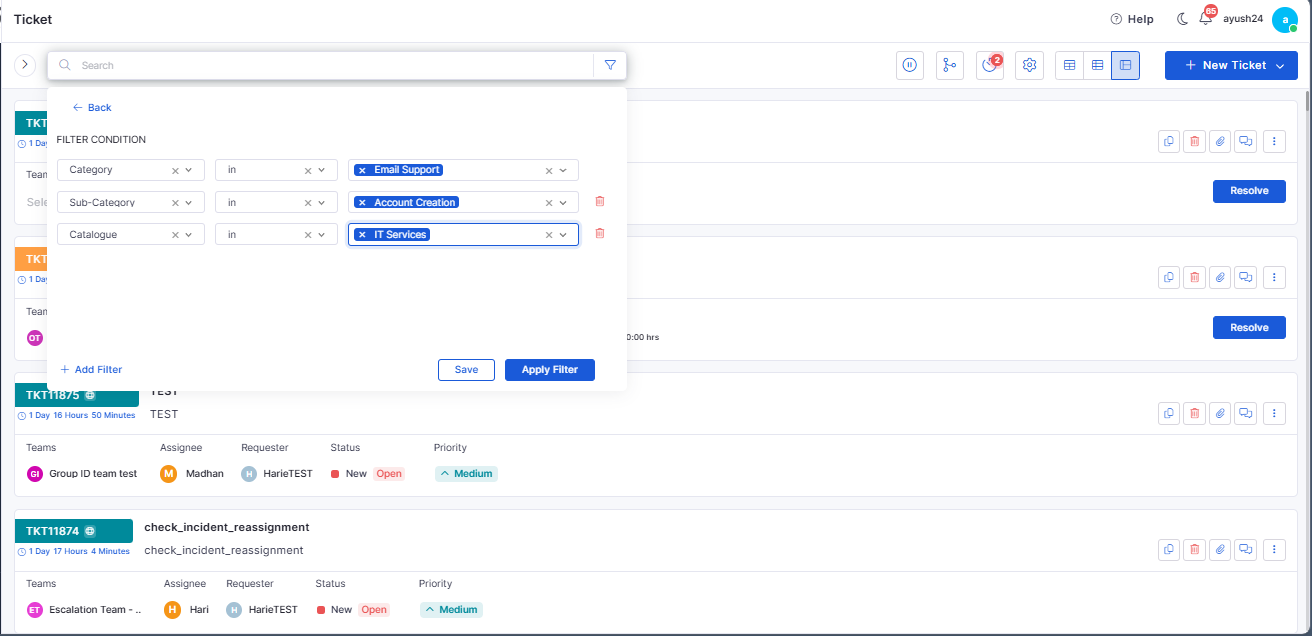This screenshot has height=636, width=1312.
Task: Toggle dark mode moon icon
Action: (1182, 19)
